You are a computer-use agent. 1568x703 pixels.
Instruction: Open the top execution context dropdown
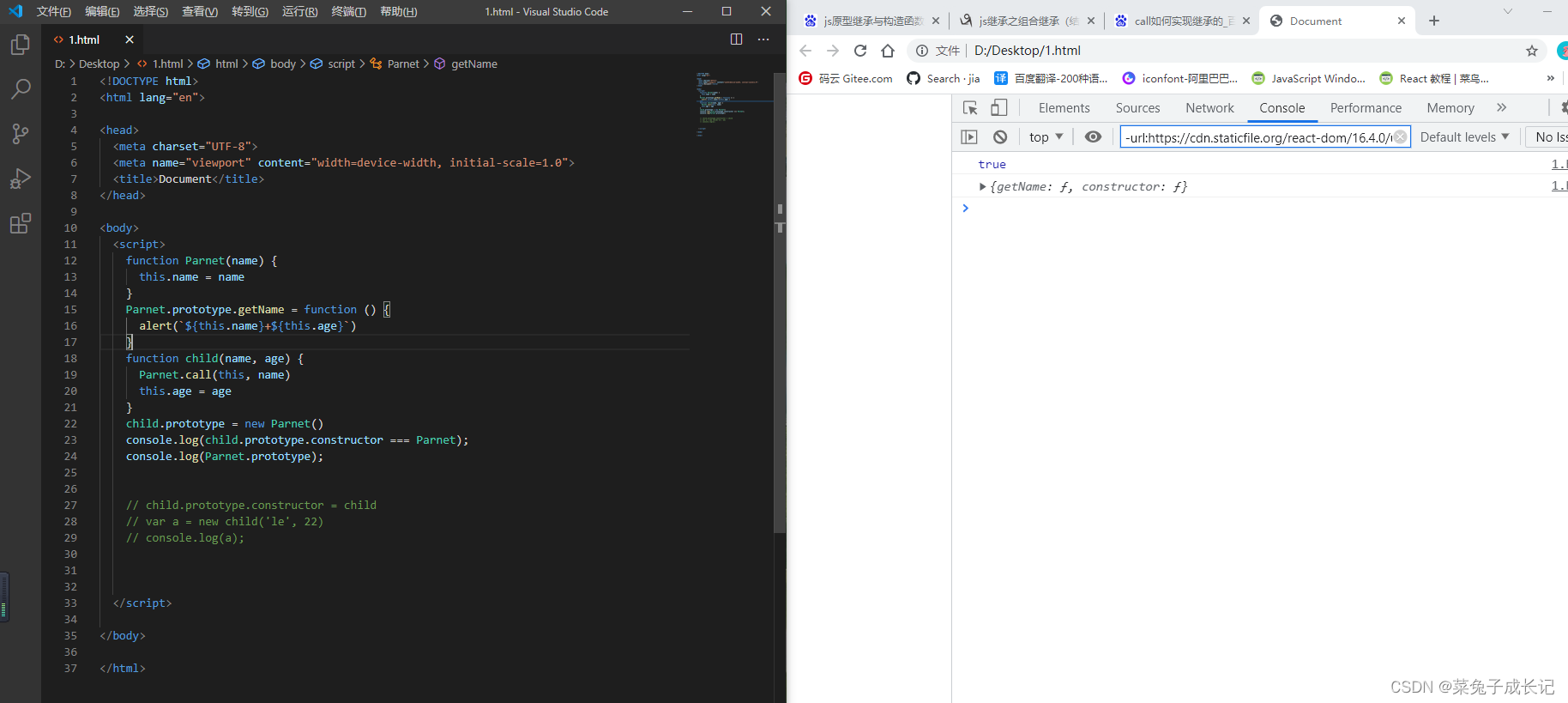pyautogui.click(x=1046, y=137)
